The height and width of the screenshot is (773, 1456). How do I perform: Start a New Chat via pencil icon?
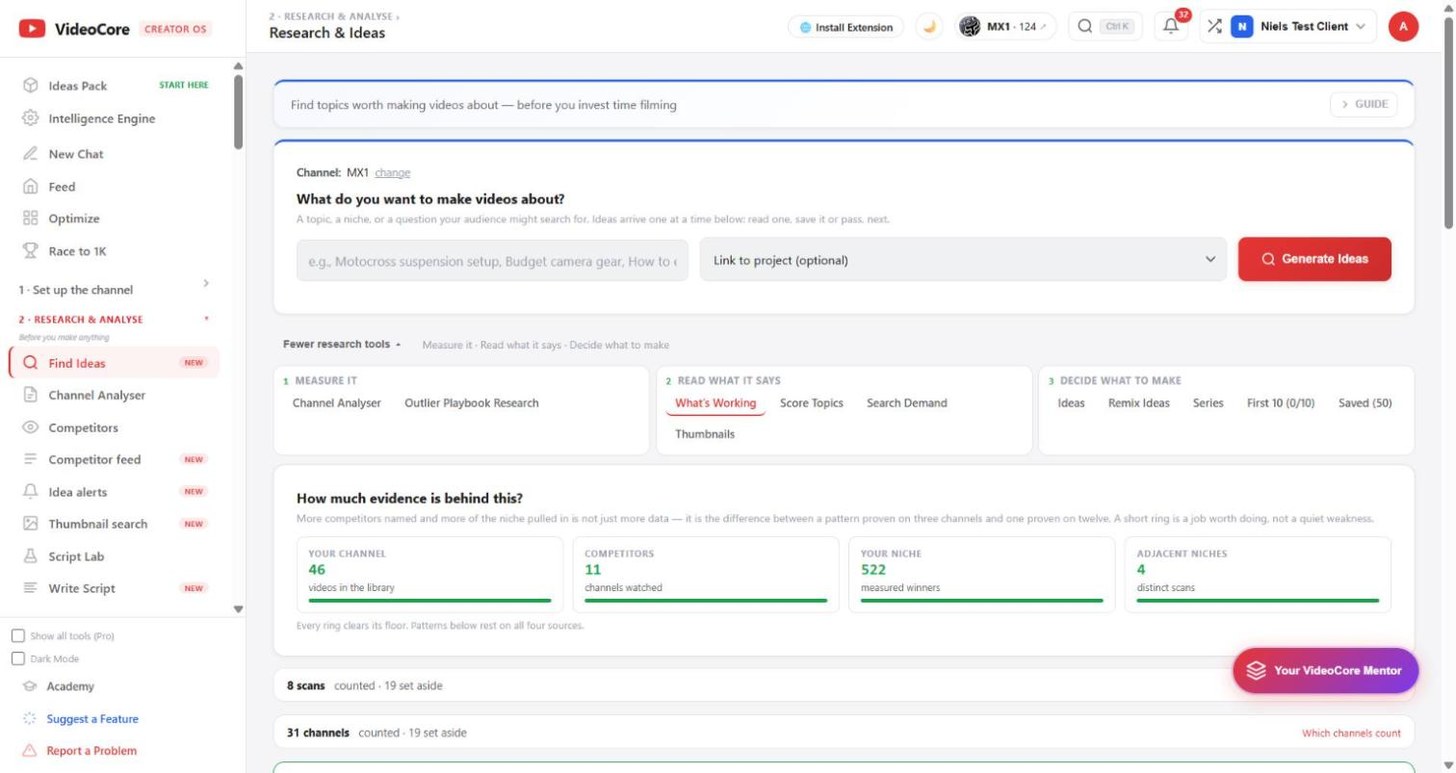tap(30, 154)
